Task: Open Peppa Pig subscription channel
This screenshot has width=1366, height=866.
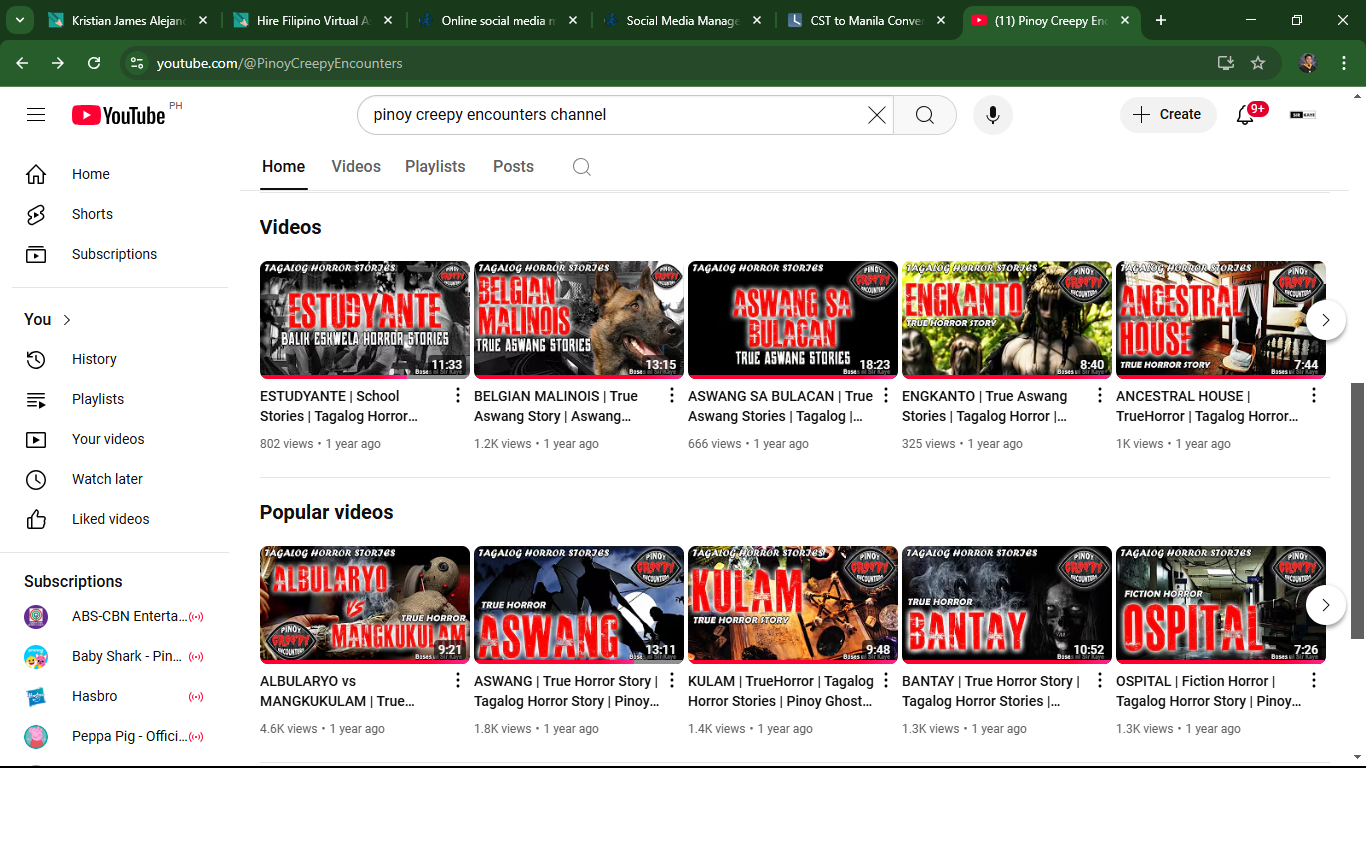Action: (120, 736)
